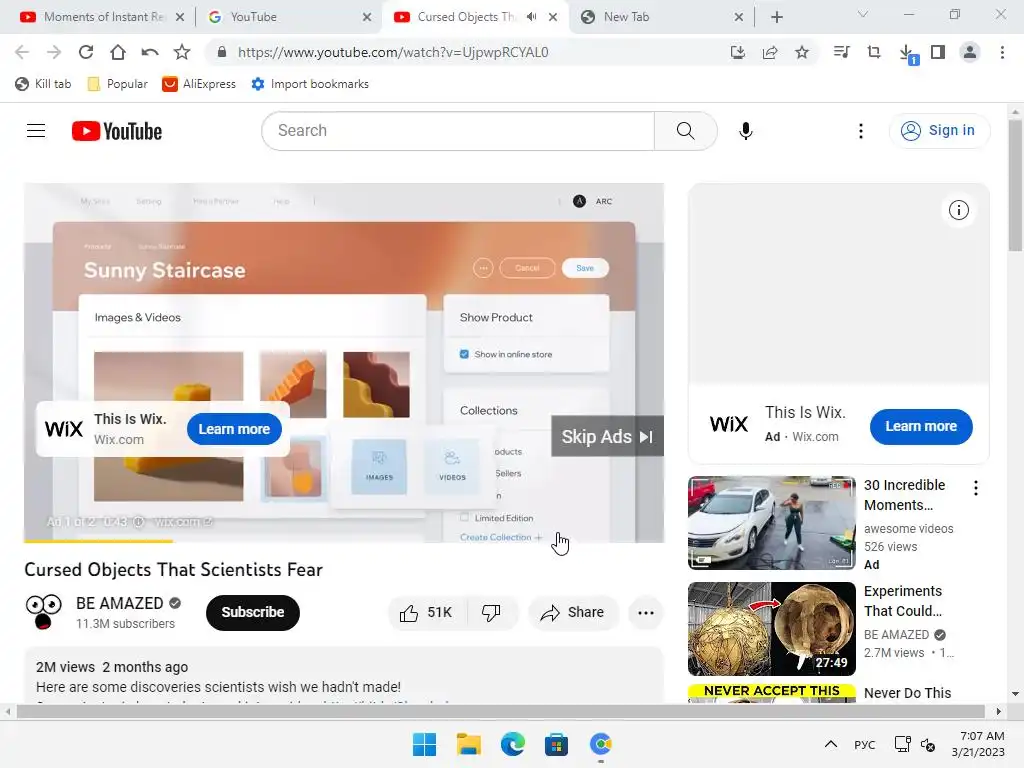Open the media control playlist icon

(x=842, y=52)
